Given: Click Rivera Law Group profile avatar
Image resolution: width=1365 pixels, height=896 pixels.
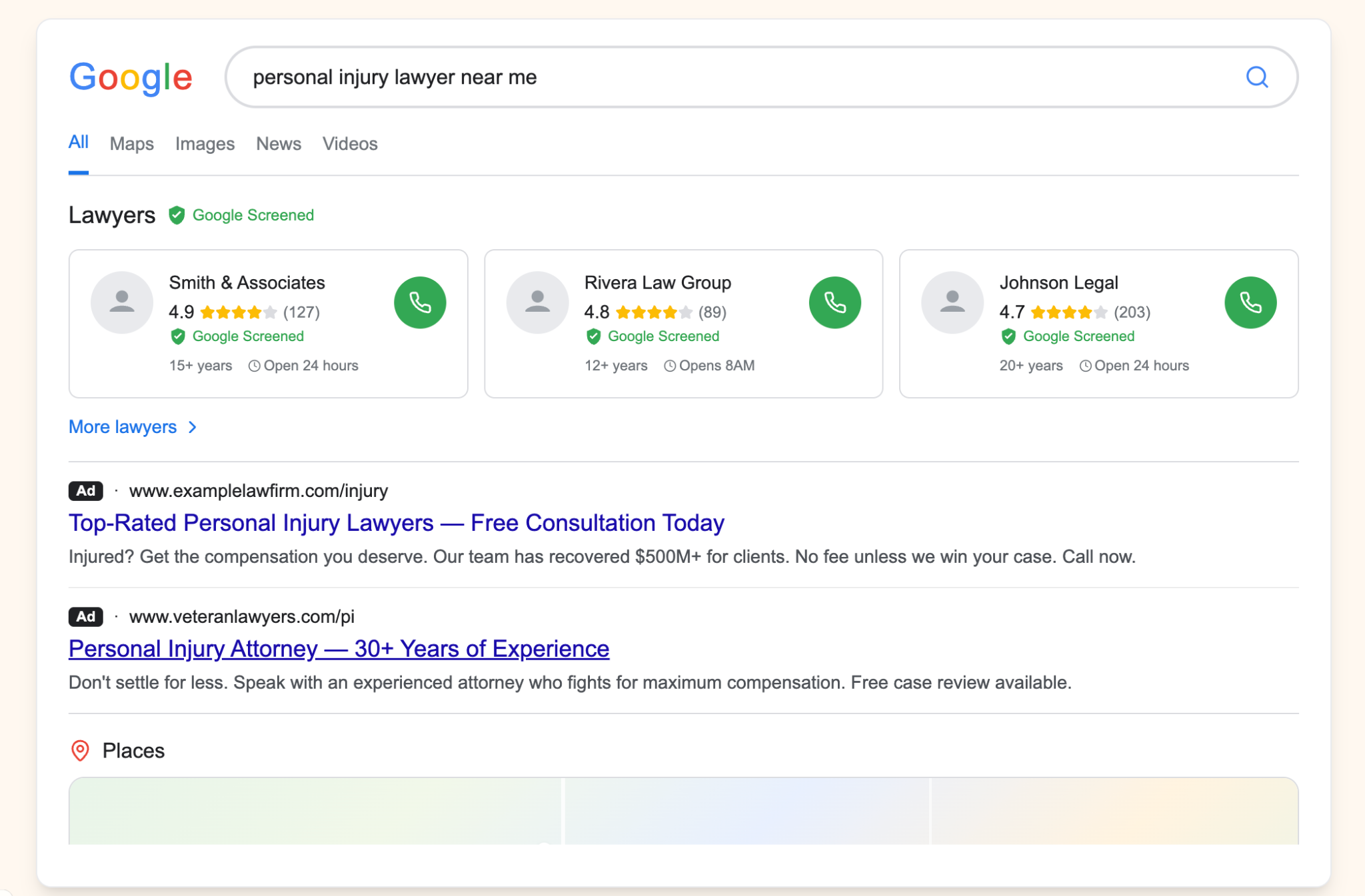Looking at the screenshot, I should [537, 302].
